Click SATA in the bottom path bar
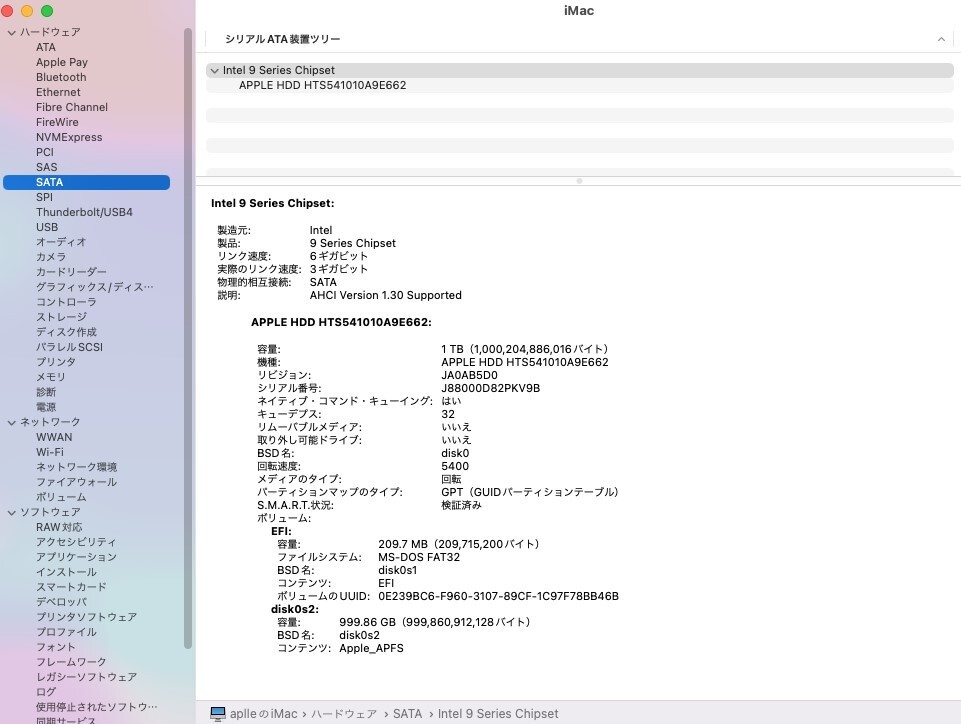The height and width of the screenshot is (724, 961). coord(408,714)
